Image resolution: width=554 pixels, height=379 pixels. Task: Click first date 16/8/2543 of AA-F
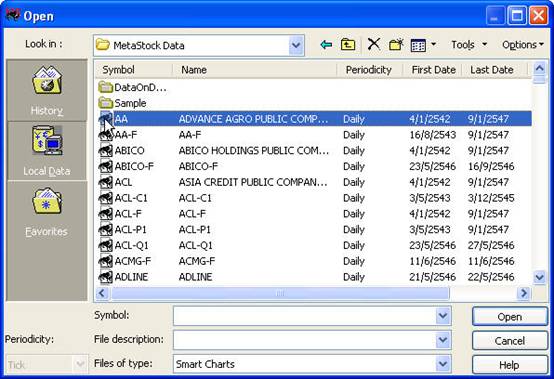(432, 135)
